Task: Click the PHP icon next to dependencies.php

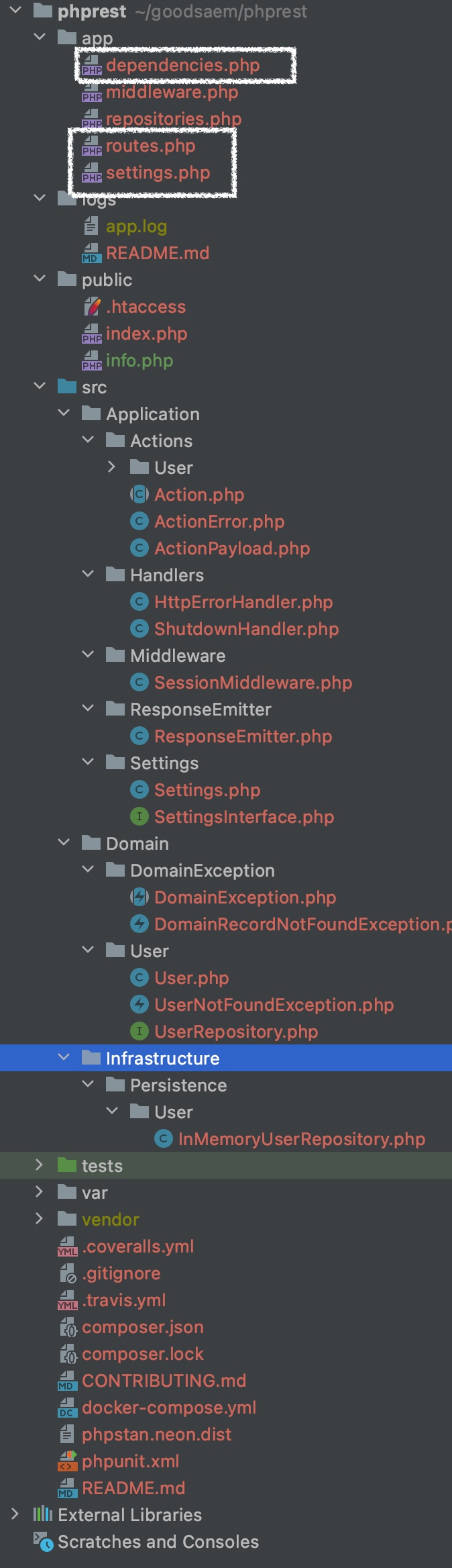Action: click(x=91, y=66)
